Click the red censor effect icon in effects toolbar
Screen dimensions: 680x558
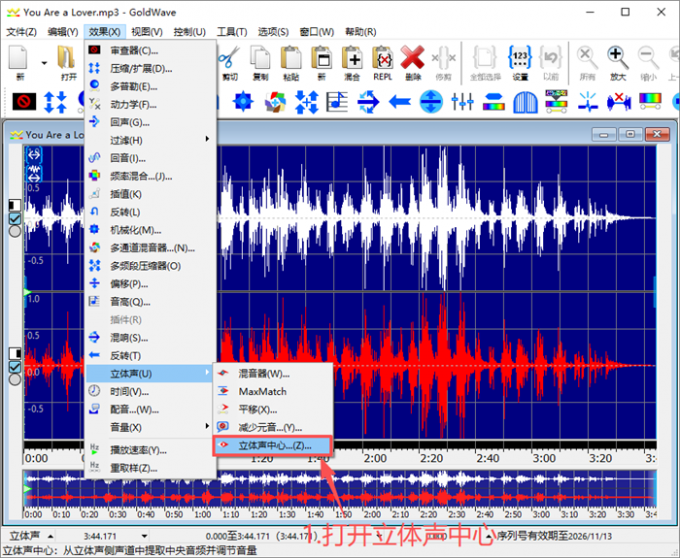pyautogui.click(x=24, y=101)
